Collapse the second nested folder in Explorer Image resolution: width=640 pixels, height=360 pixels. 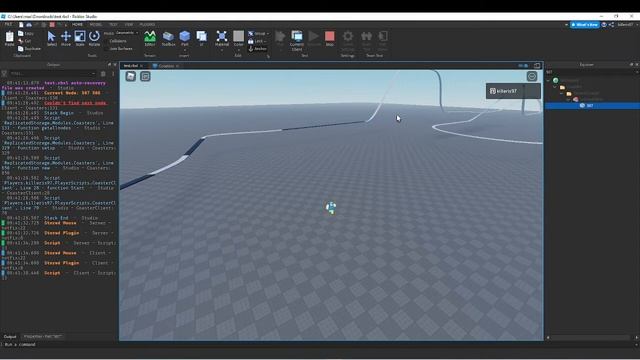[561, 93]
